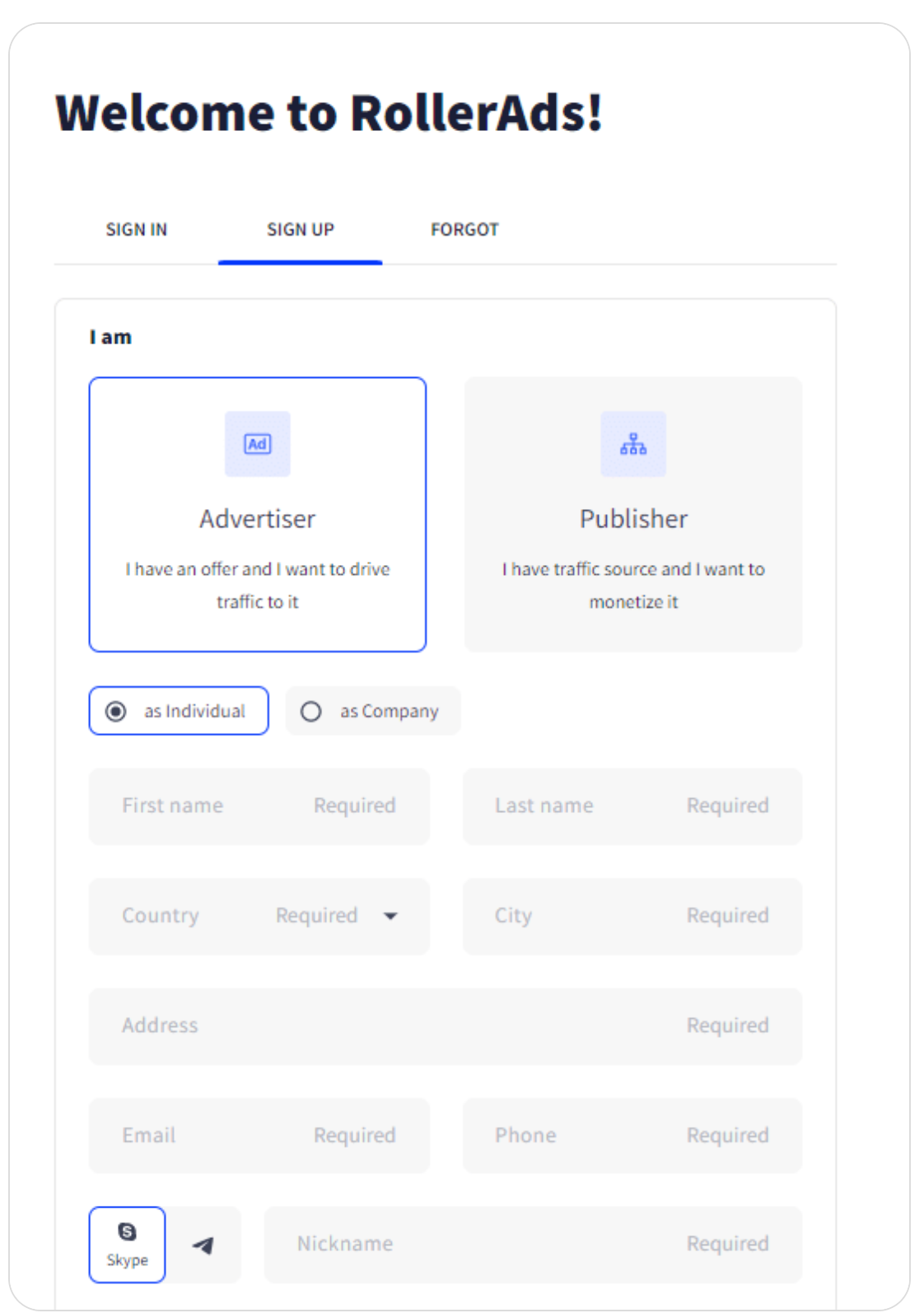Click the Advertiser Ad icon
924x1313 pixels.
(258, 444)
